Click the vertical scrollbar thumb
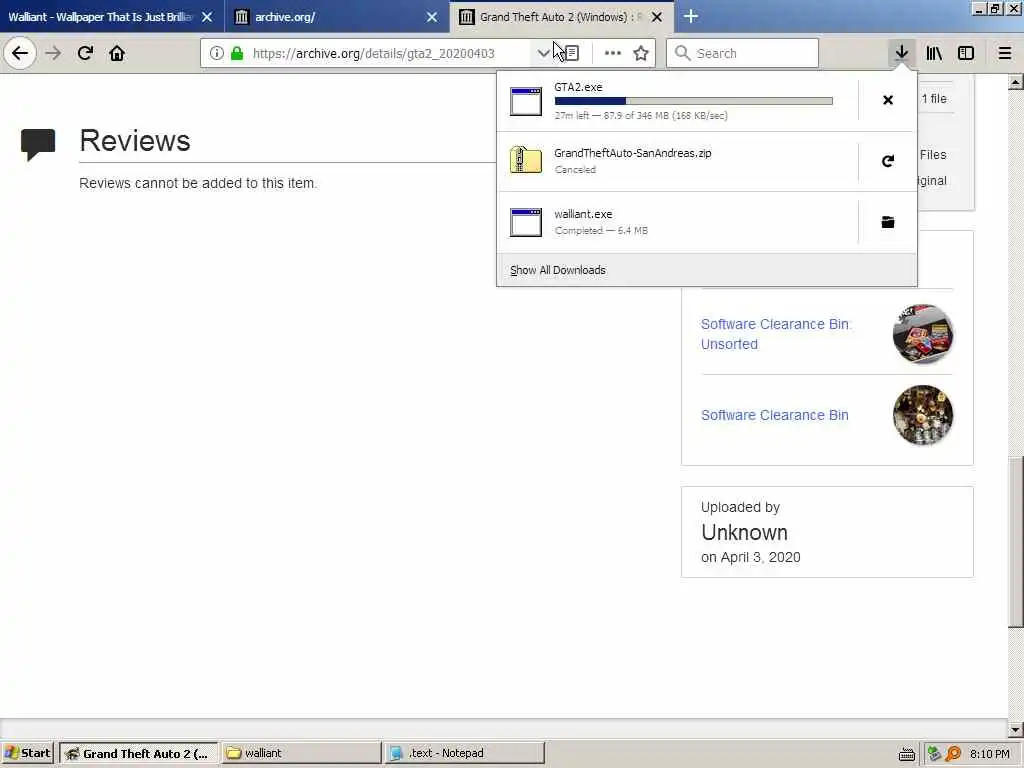 [1016, 542]
